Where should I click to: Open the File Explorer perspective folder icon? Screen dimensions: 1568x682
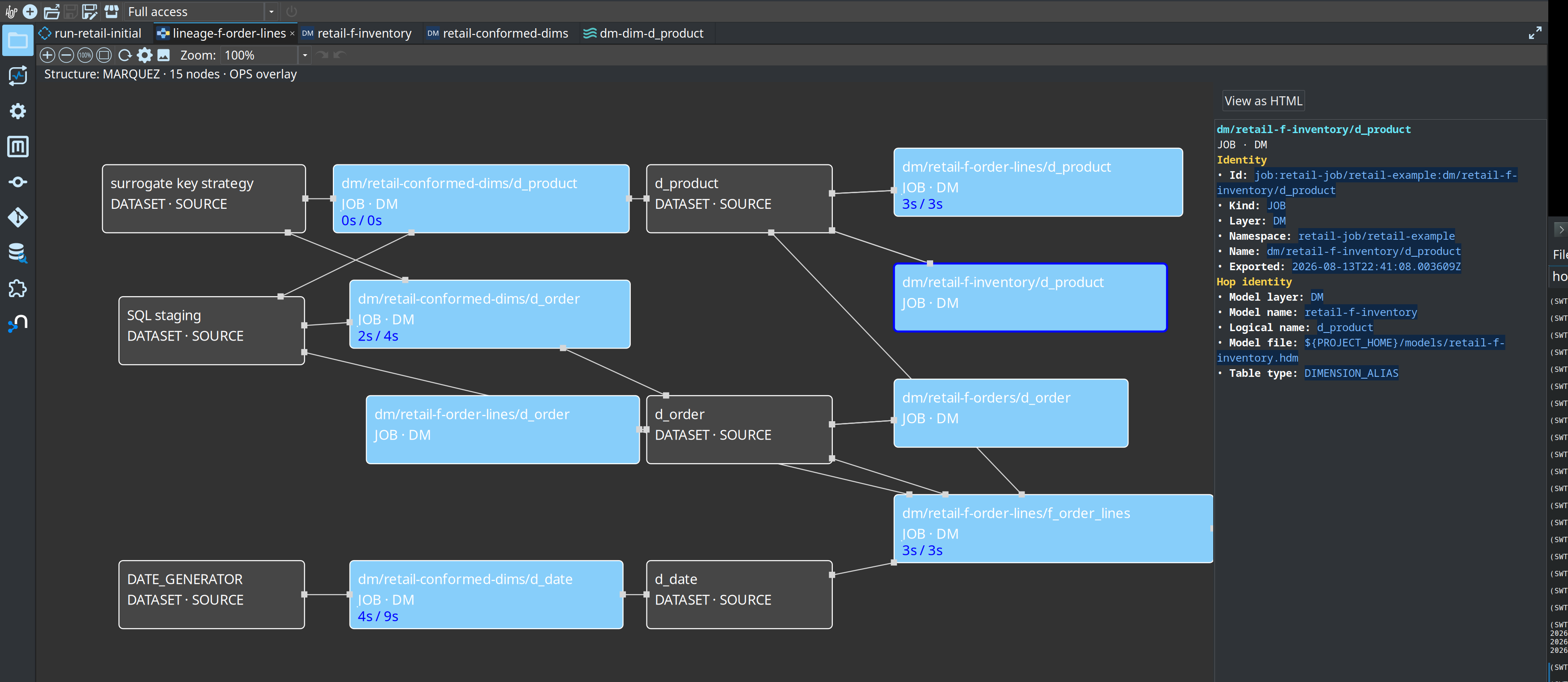(17, 41)
